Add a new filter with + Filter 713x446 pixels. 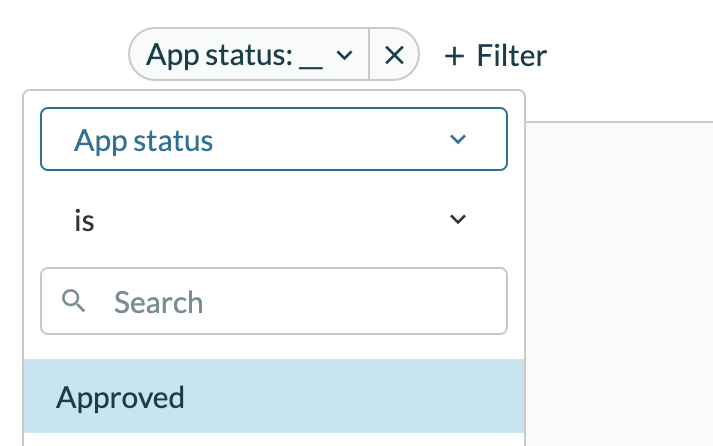[x=496, y=55]
